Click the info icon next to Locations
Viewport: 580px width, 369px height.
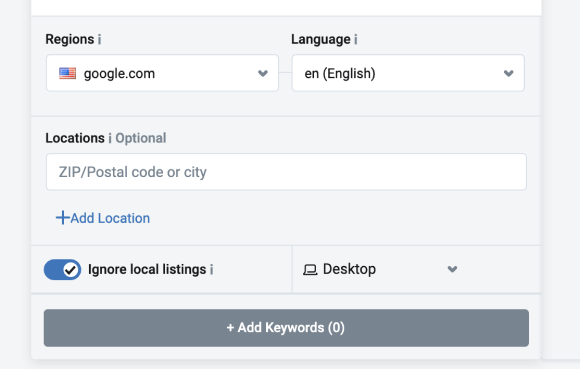109,139
